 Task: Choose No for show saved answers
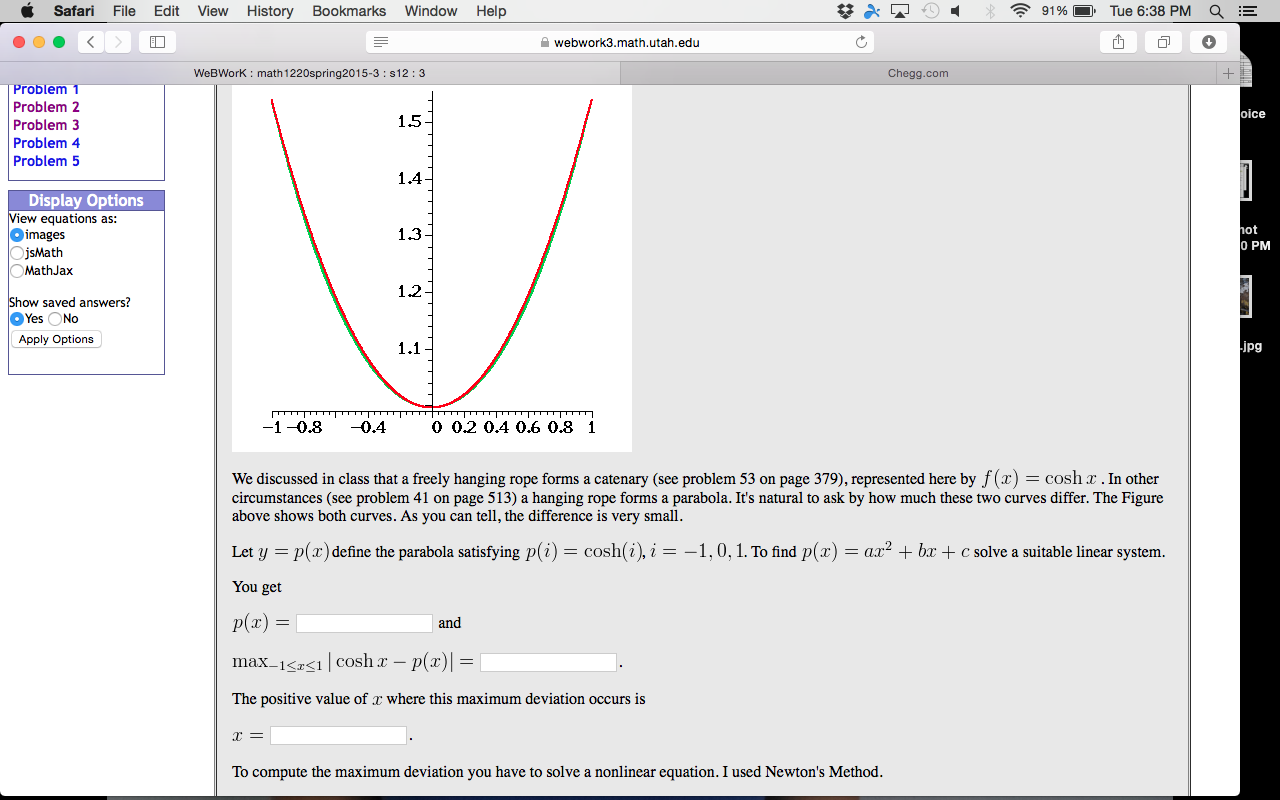pyautogui.click(x=55, y=319)
